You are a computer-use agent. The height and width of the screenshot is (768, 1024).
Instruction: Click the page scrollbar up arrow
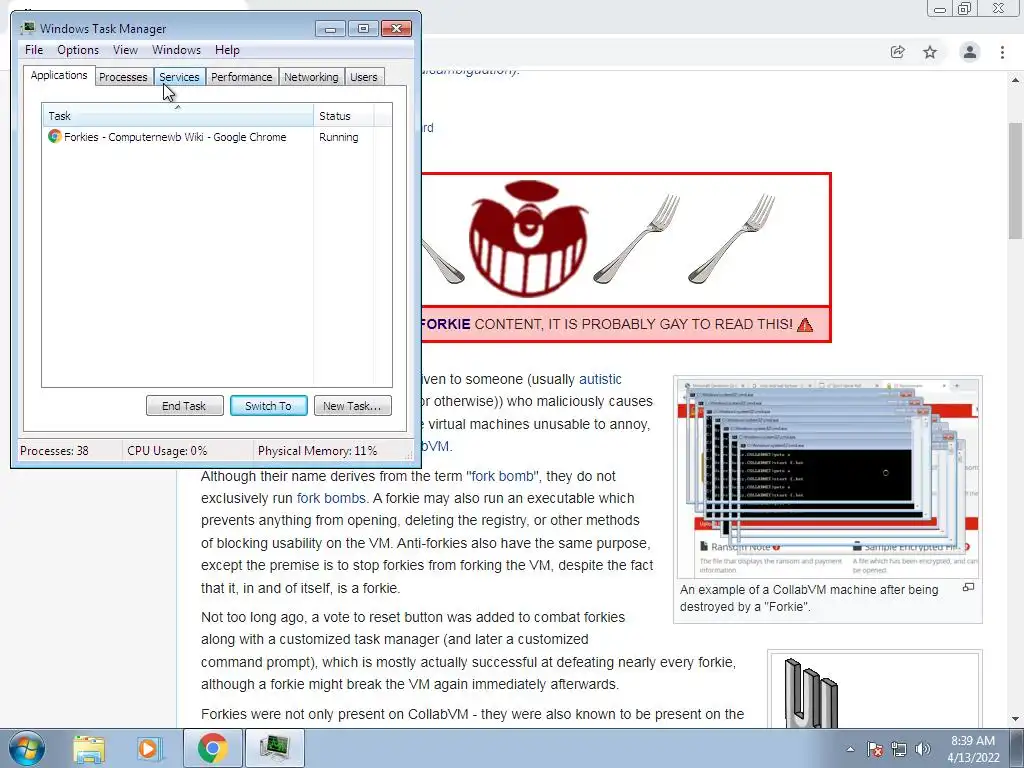coord(1016,80)
